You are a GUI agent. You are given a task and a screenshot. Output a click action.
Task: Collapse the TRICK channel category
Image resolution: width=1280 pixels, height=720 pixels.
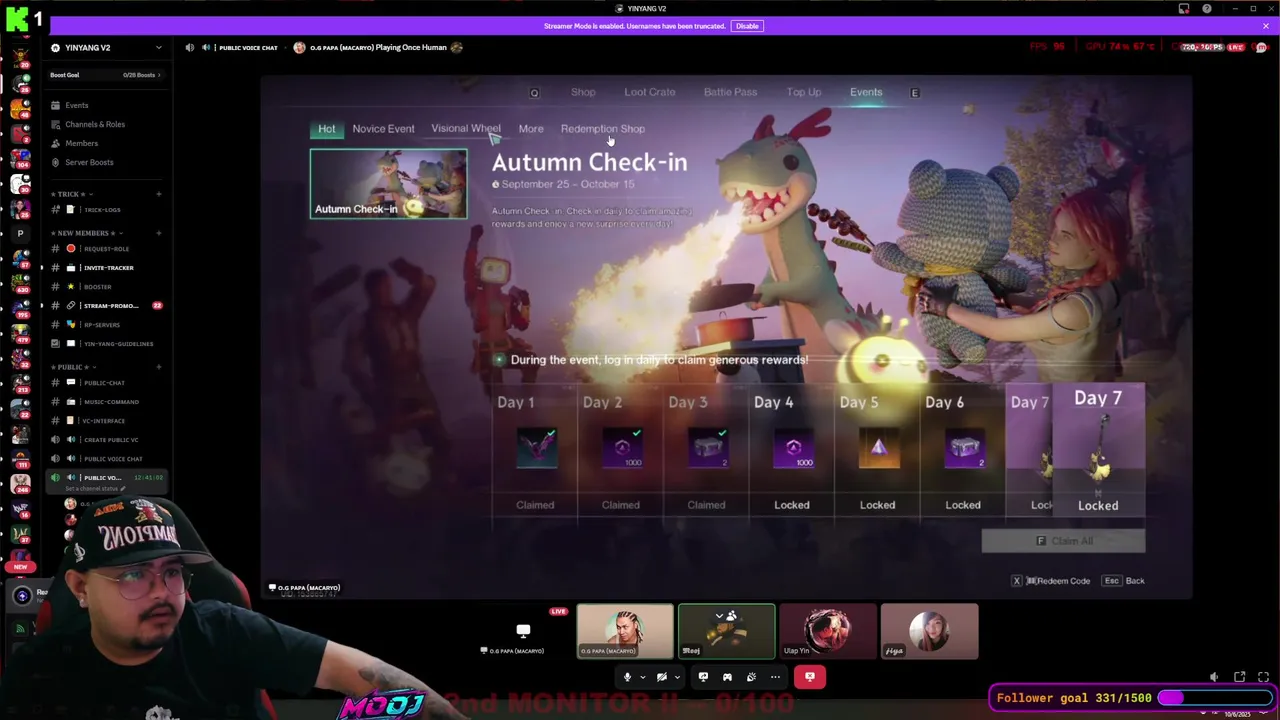click(x=70, y=194)
